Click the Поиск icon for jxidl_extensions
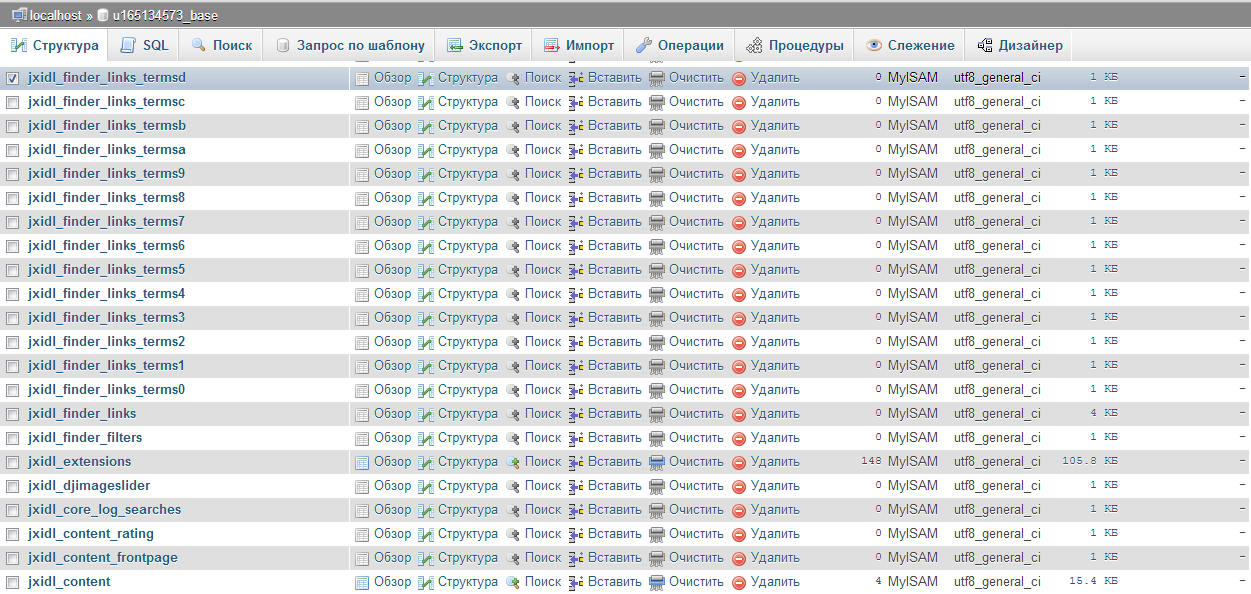Viewport: 1251px width, 594px height. [x=514, y=462]
